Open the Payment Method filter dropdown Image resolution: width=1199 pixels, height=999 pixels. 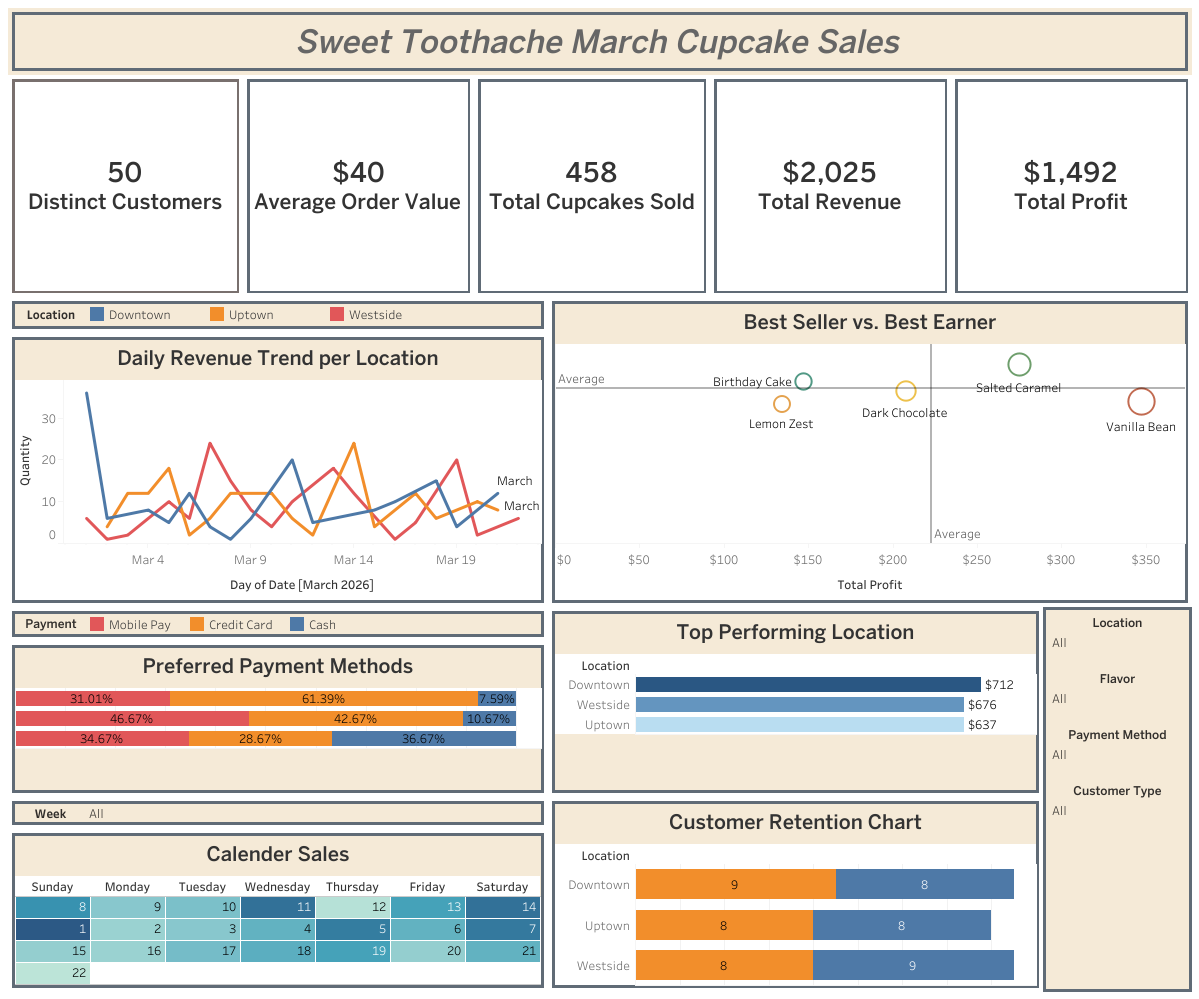click(1116, 755)
